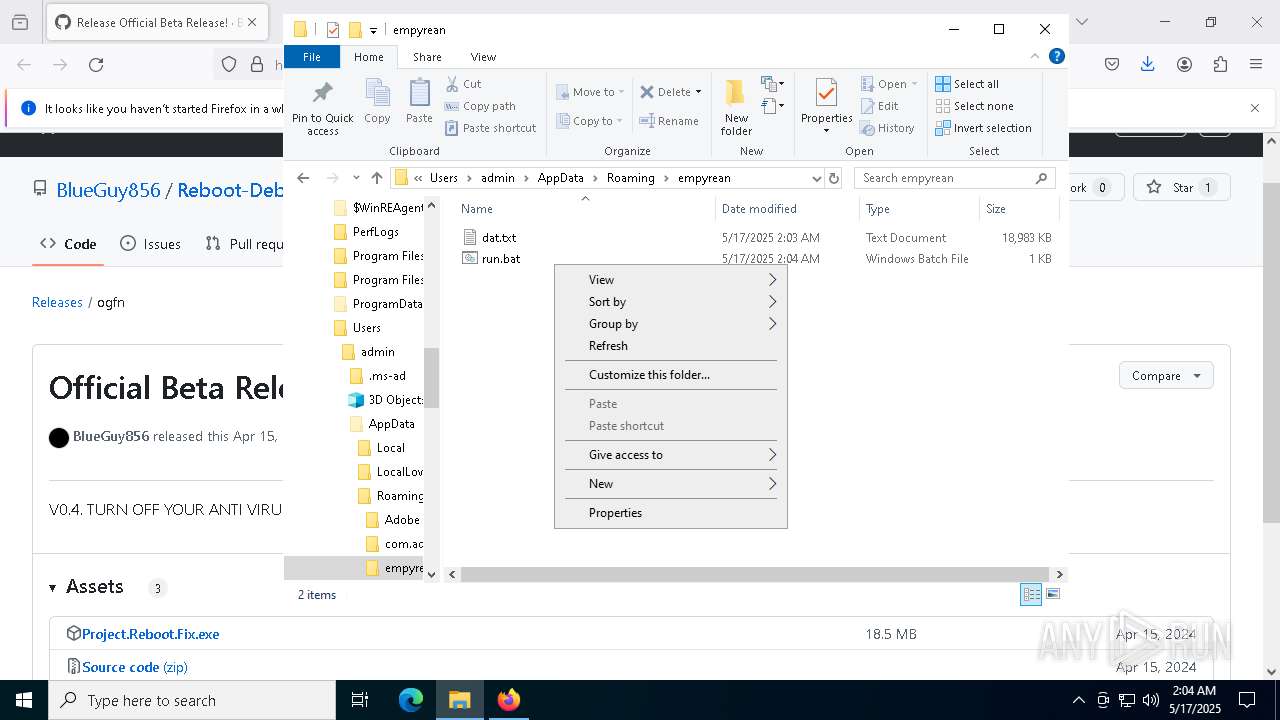The image size is (1280, 720).
Task: Go up one folder level
Action: [x=377, y=178]
